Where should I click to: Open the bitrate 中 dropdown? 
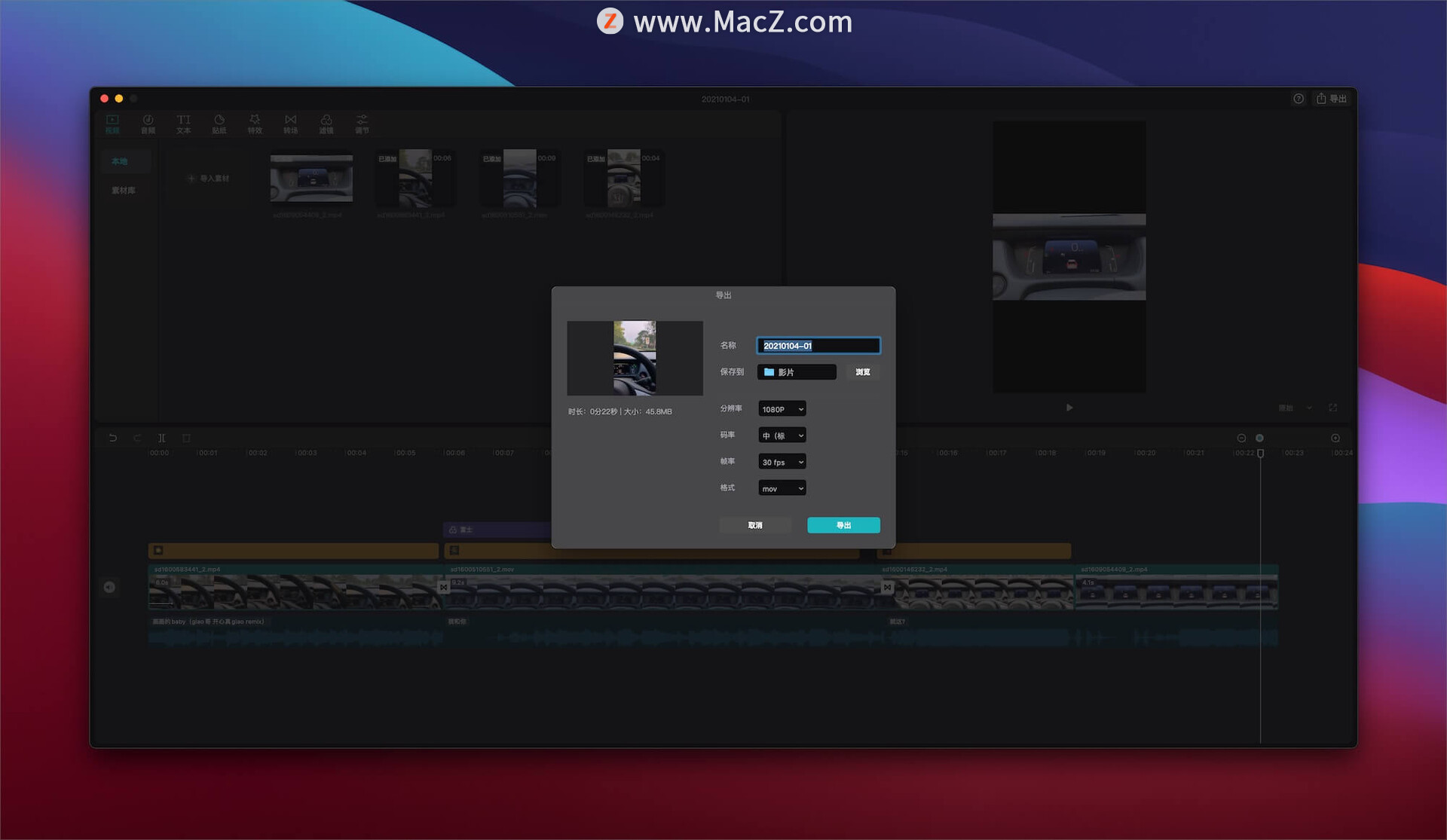click(782, 435)
